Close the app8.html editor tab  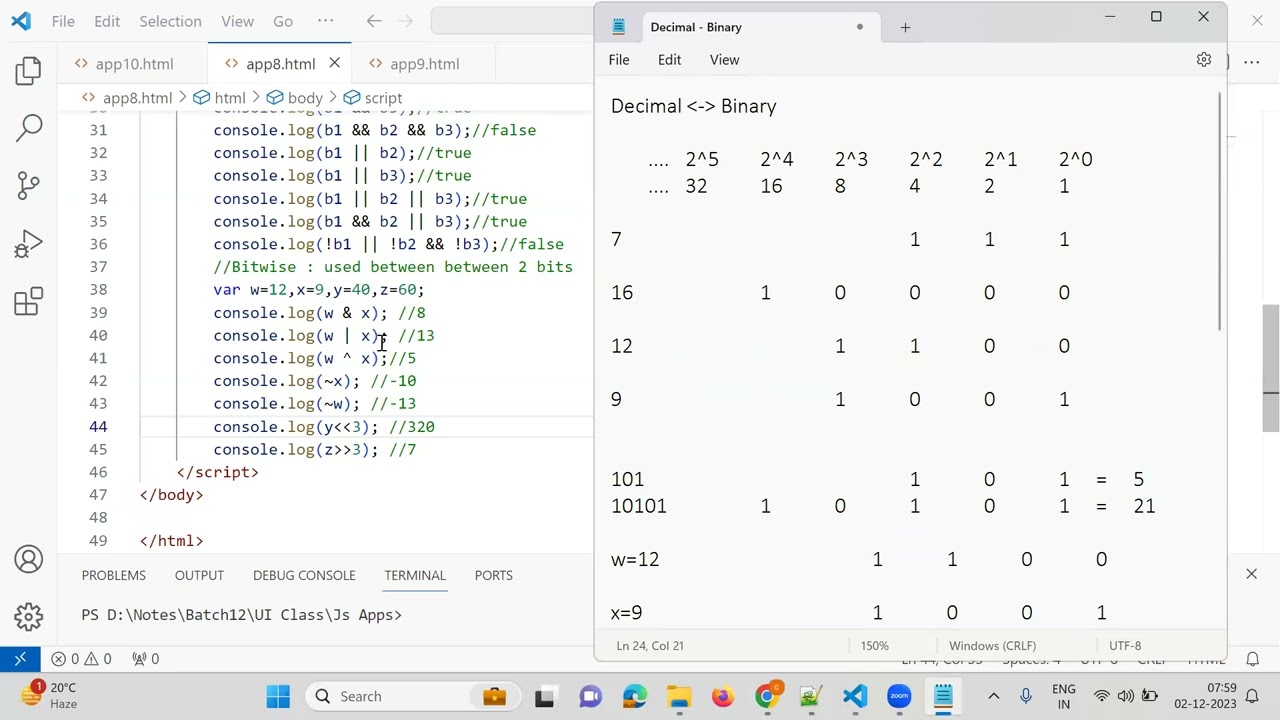(335, 63)
